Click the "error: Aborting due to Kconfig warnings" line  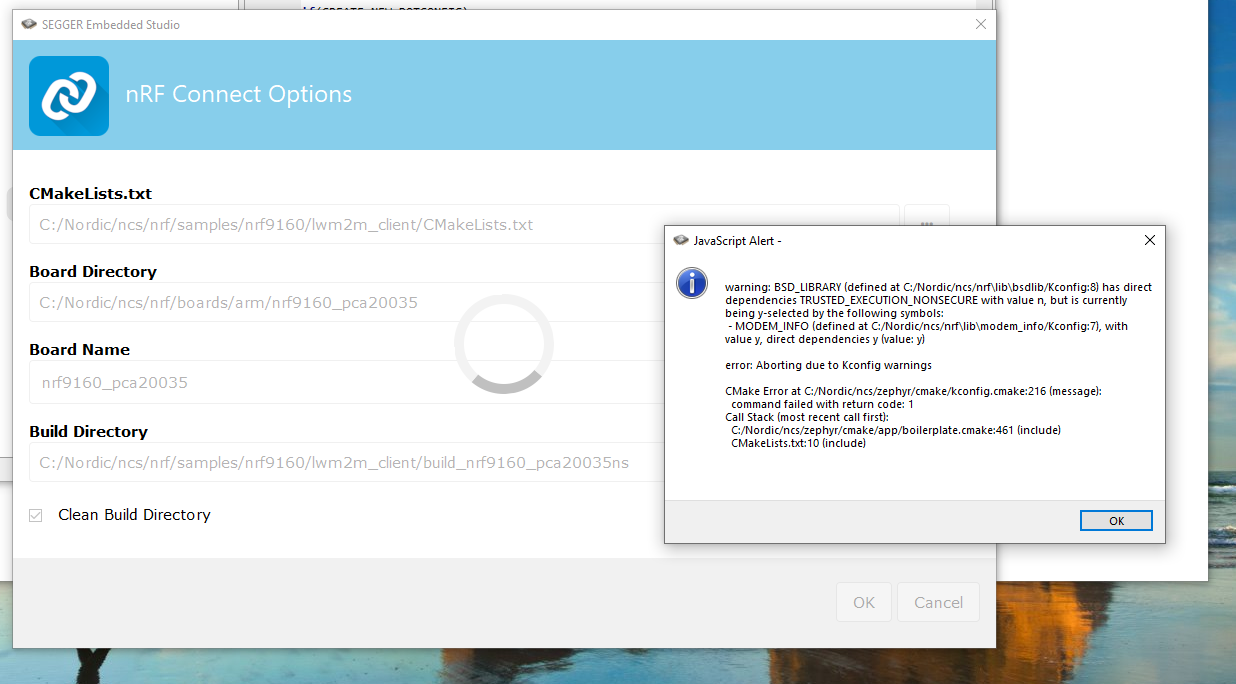[x=828, y=365]
